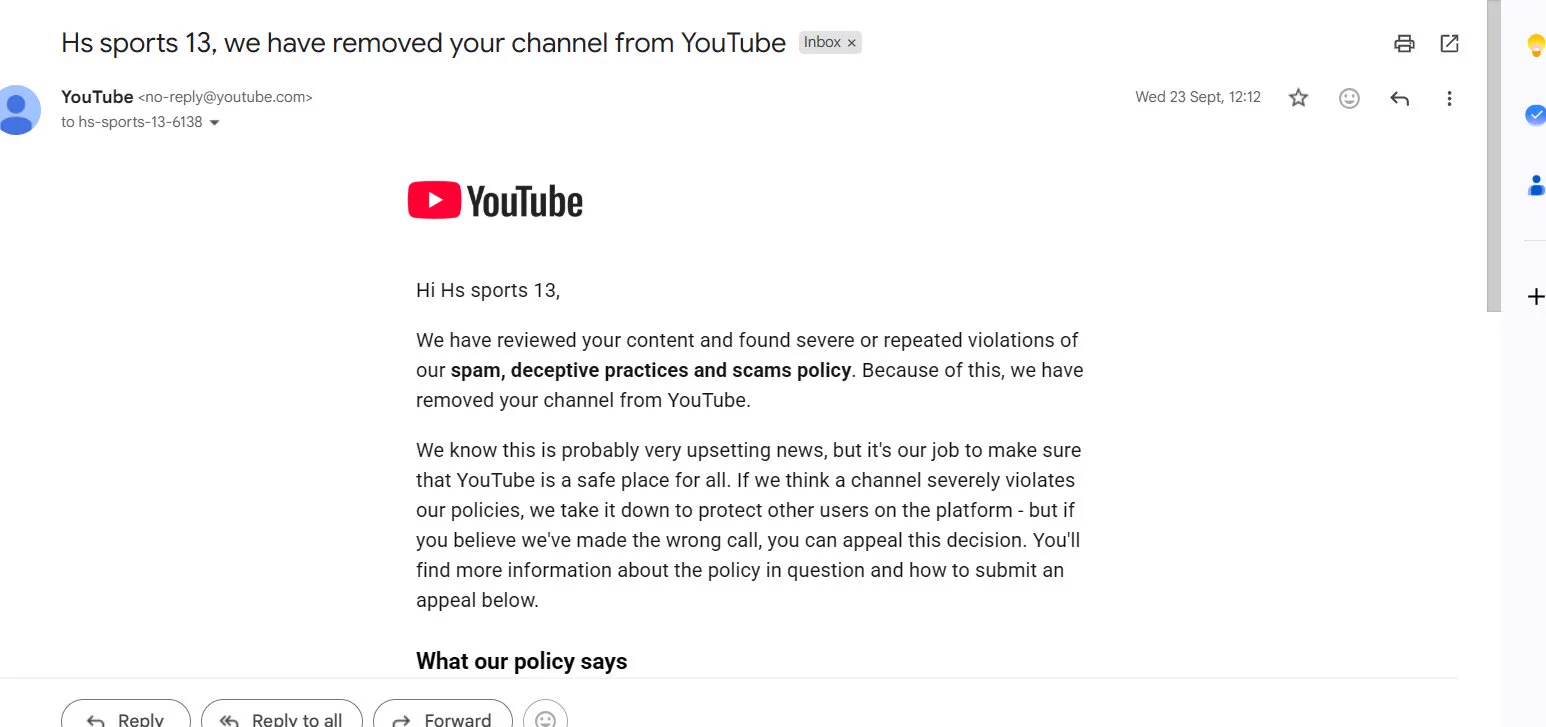Viewport: 1546px width, 727px height.
Task: Get add-ons with the plus icon
Action: click(1535, 296)
